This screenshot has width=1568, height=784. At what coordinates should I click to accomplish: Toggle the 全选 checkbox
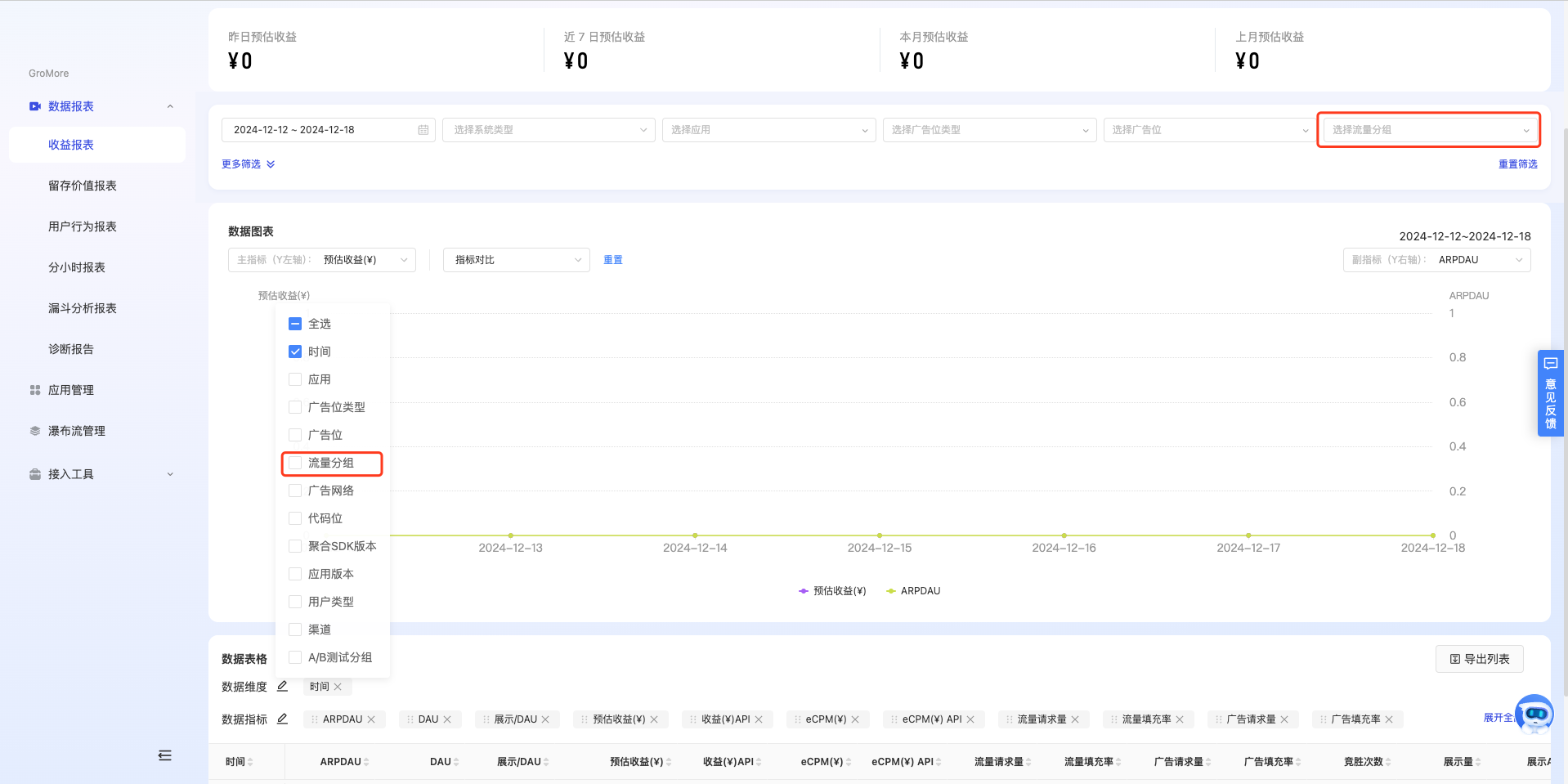(x=295, y=324)
